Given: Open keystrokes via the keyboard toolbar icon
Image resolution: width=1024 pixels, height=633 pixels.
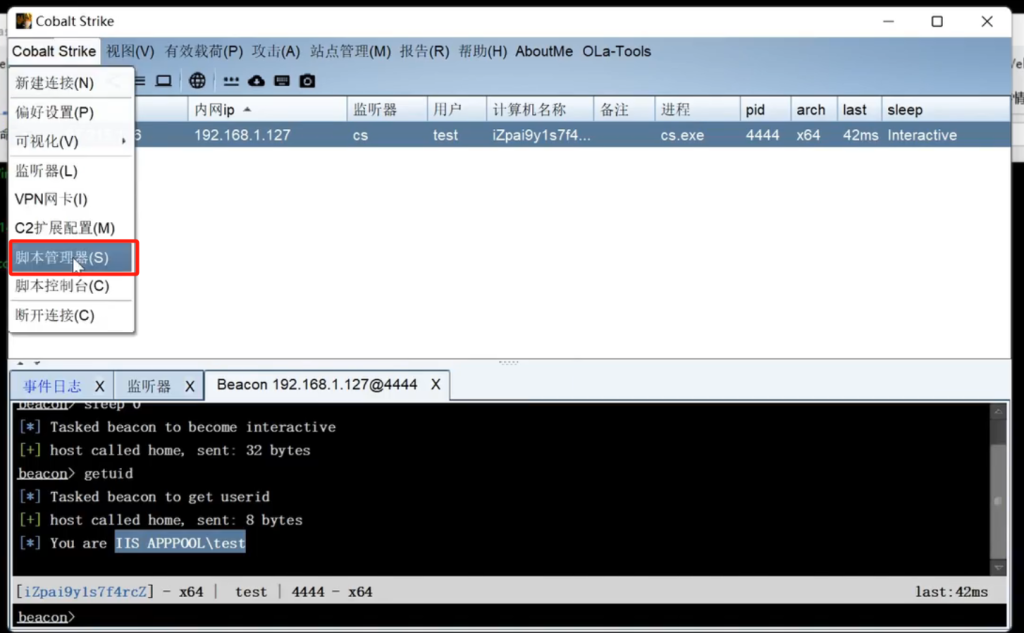Looking at the screenshot, I should 281,81.
